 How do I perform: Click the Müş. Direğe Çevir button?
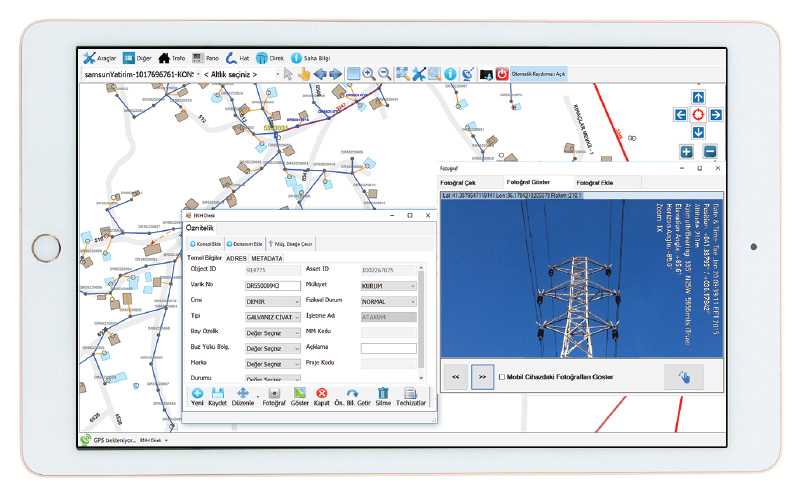pyautogui.click(x=291, y=244)
